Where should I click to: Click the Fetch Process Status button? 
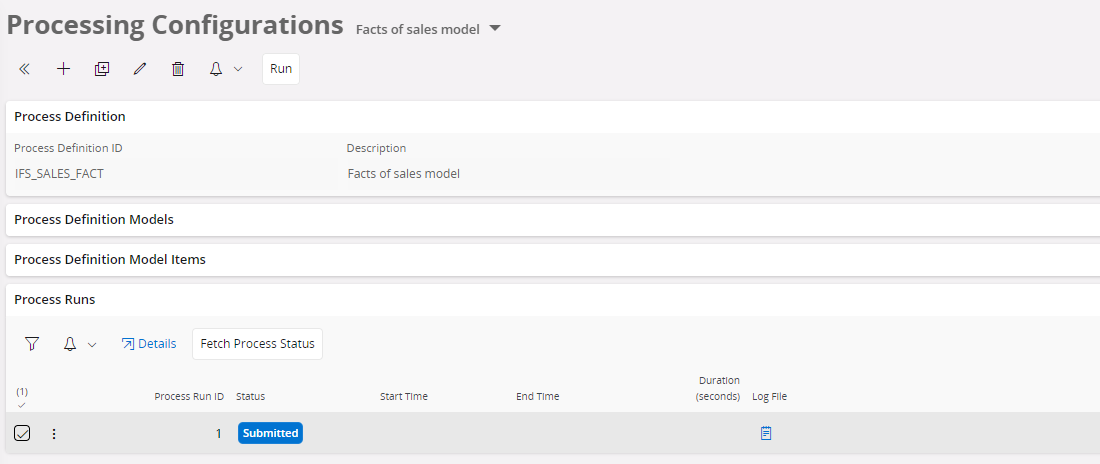tap(257, 344)
